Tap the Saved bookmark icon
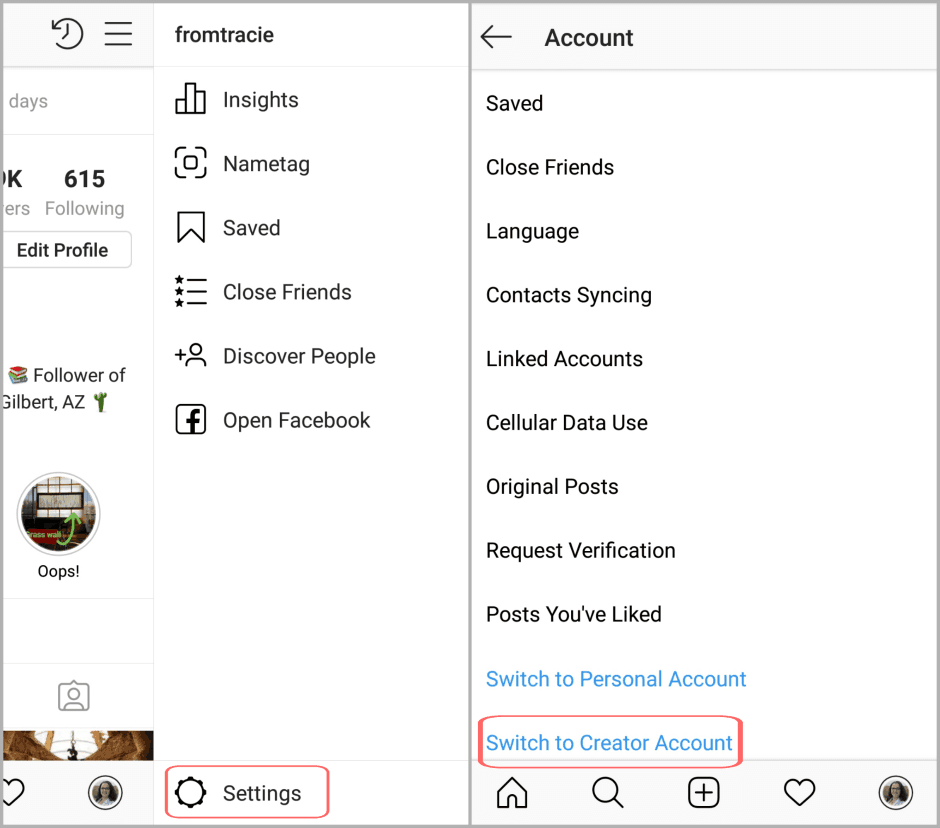 point(191,227)
